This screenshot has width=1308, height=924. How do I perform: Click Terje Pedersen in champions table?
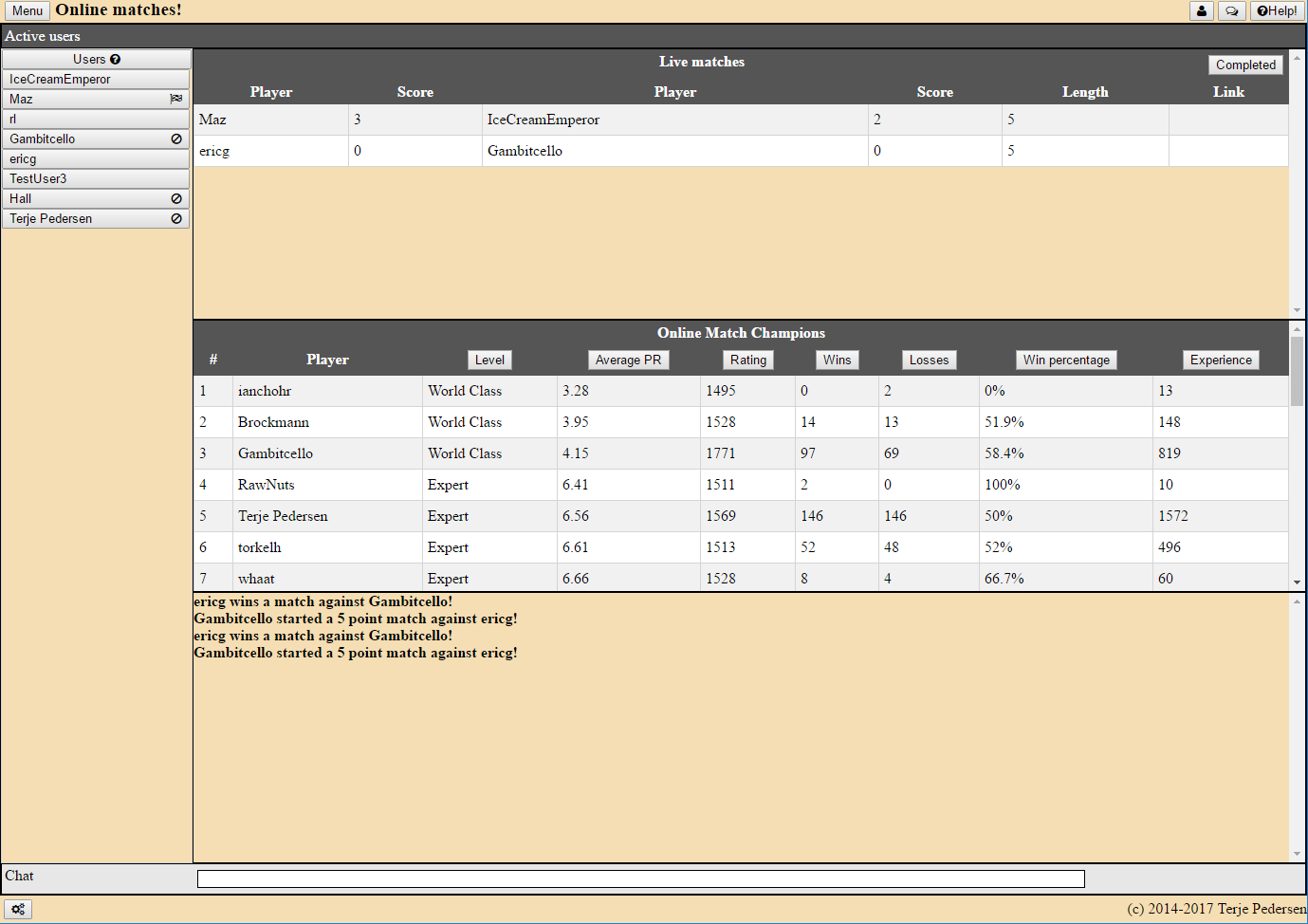(283, 516)
